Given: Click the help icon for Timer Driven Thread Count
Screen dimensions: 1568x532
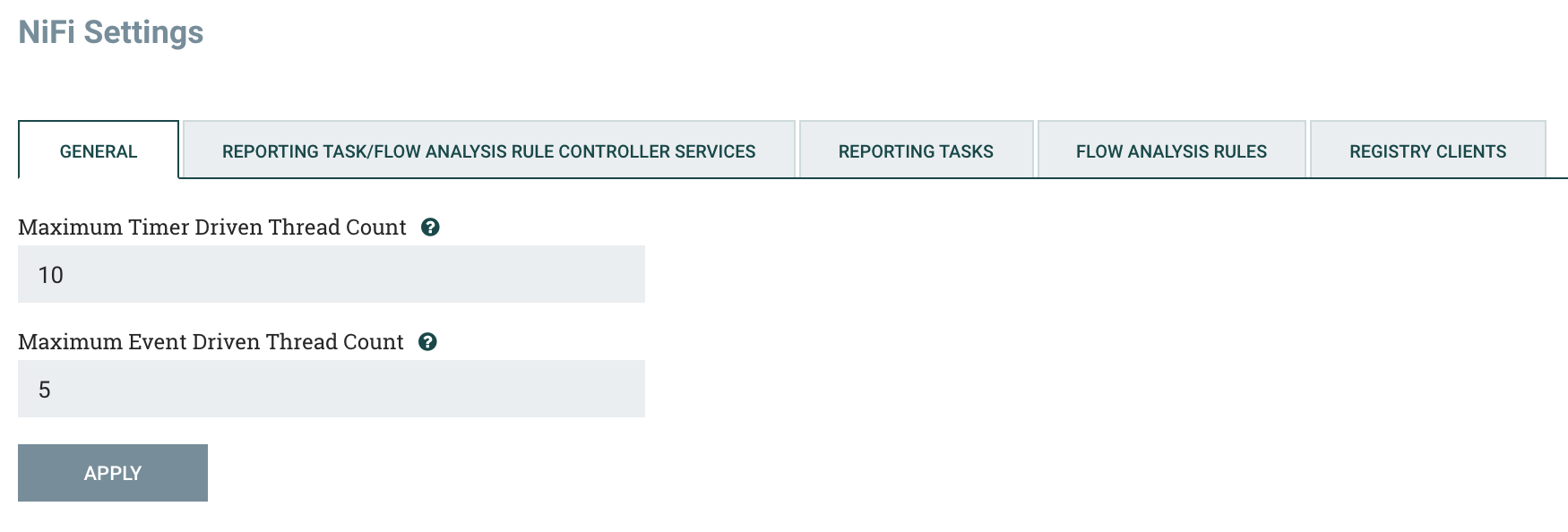Looking at the screenshot, I should coord(430,227).
